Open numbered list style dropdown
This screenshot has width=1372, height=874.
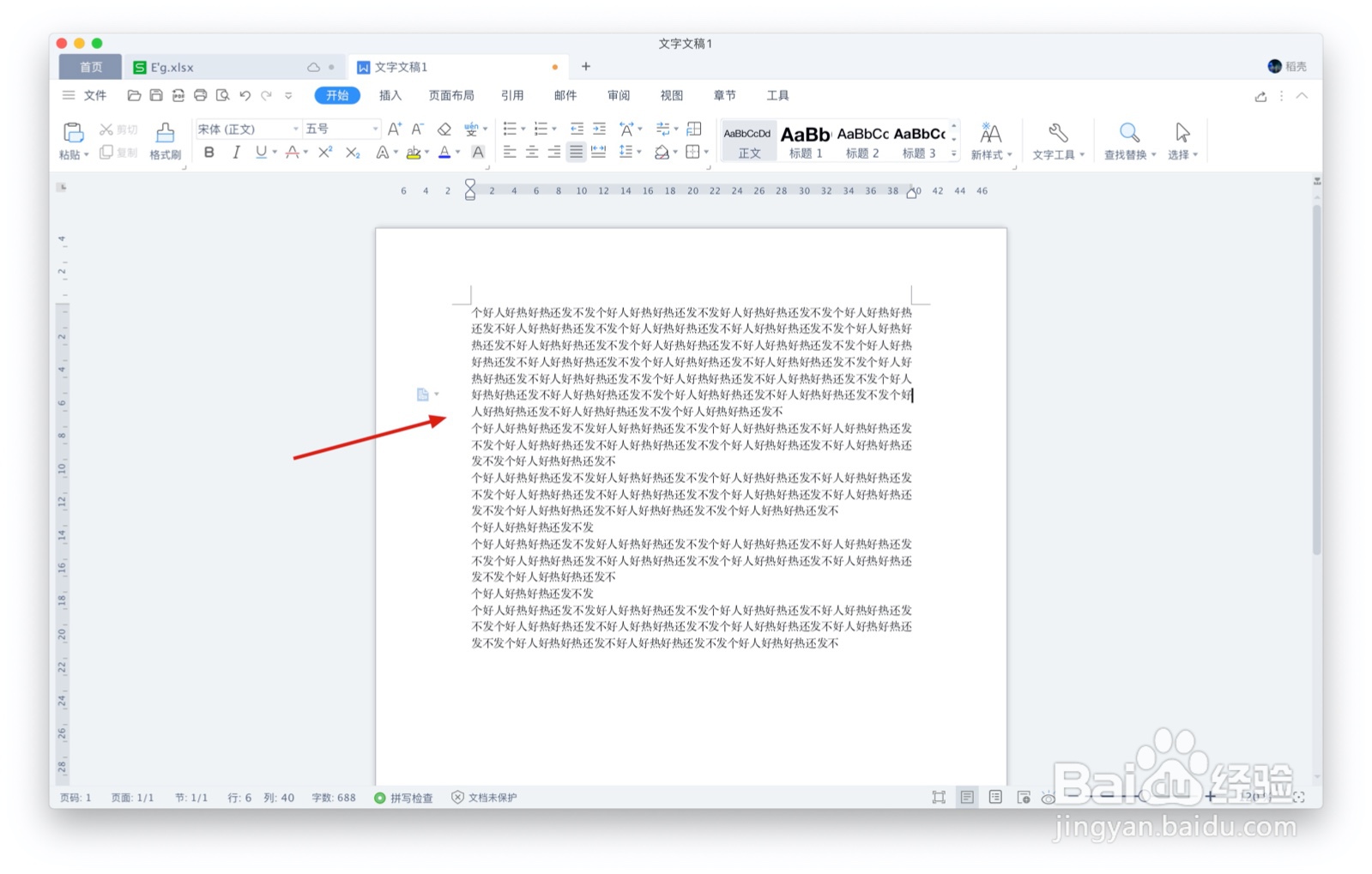[554, 130]
